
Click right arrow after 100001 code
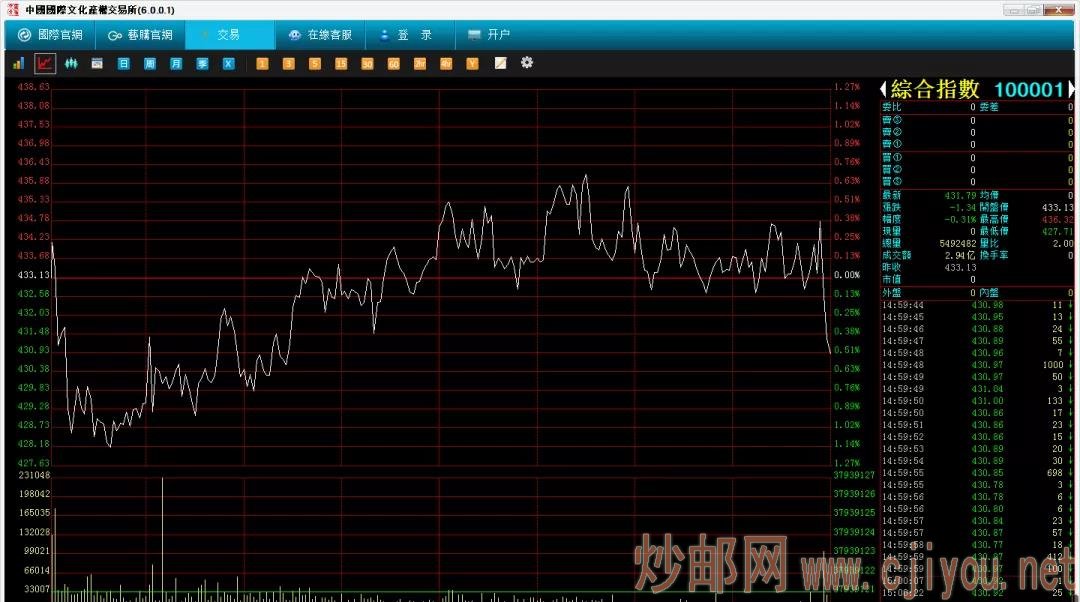1071,89
